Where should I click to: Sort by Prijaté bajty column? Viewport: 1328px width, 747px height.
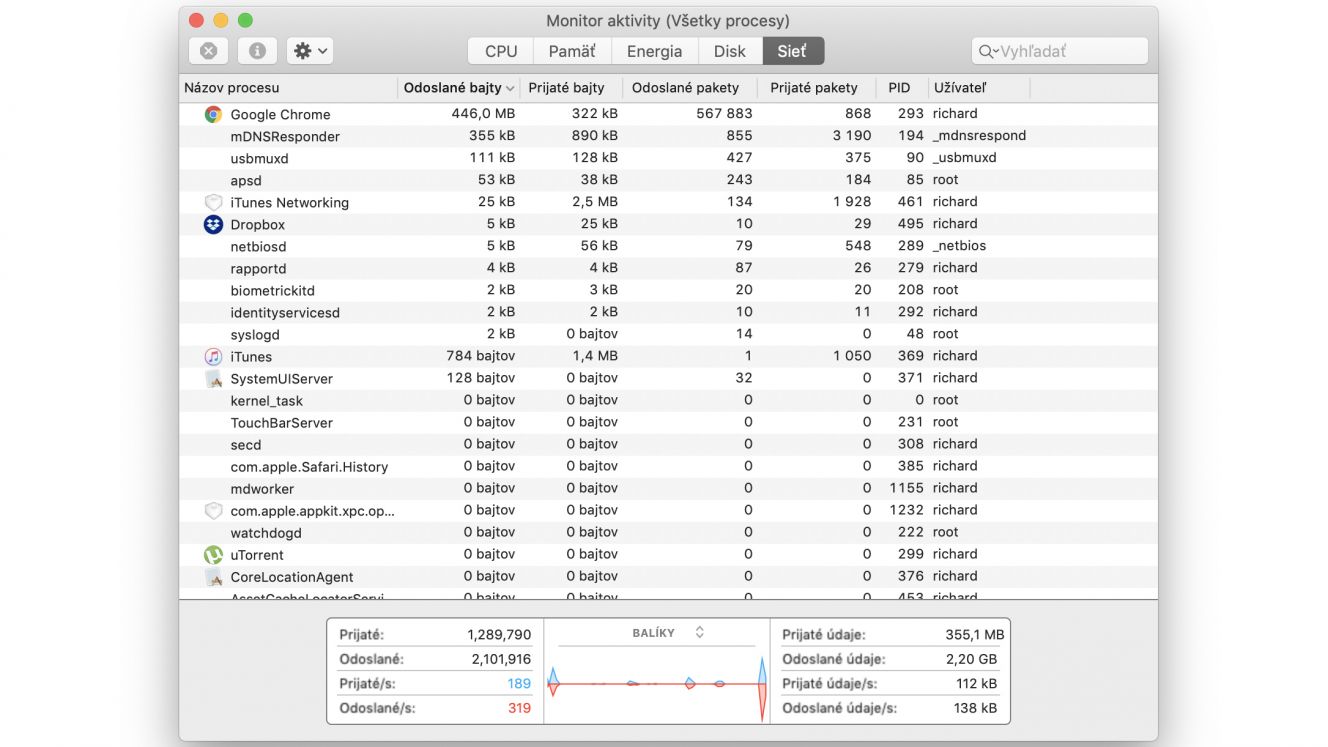(571, 88)
